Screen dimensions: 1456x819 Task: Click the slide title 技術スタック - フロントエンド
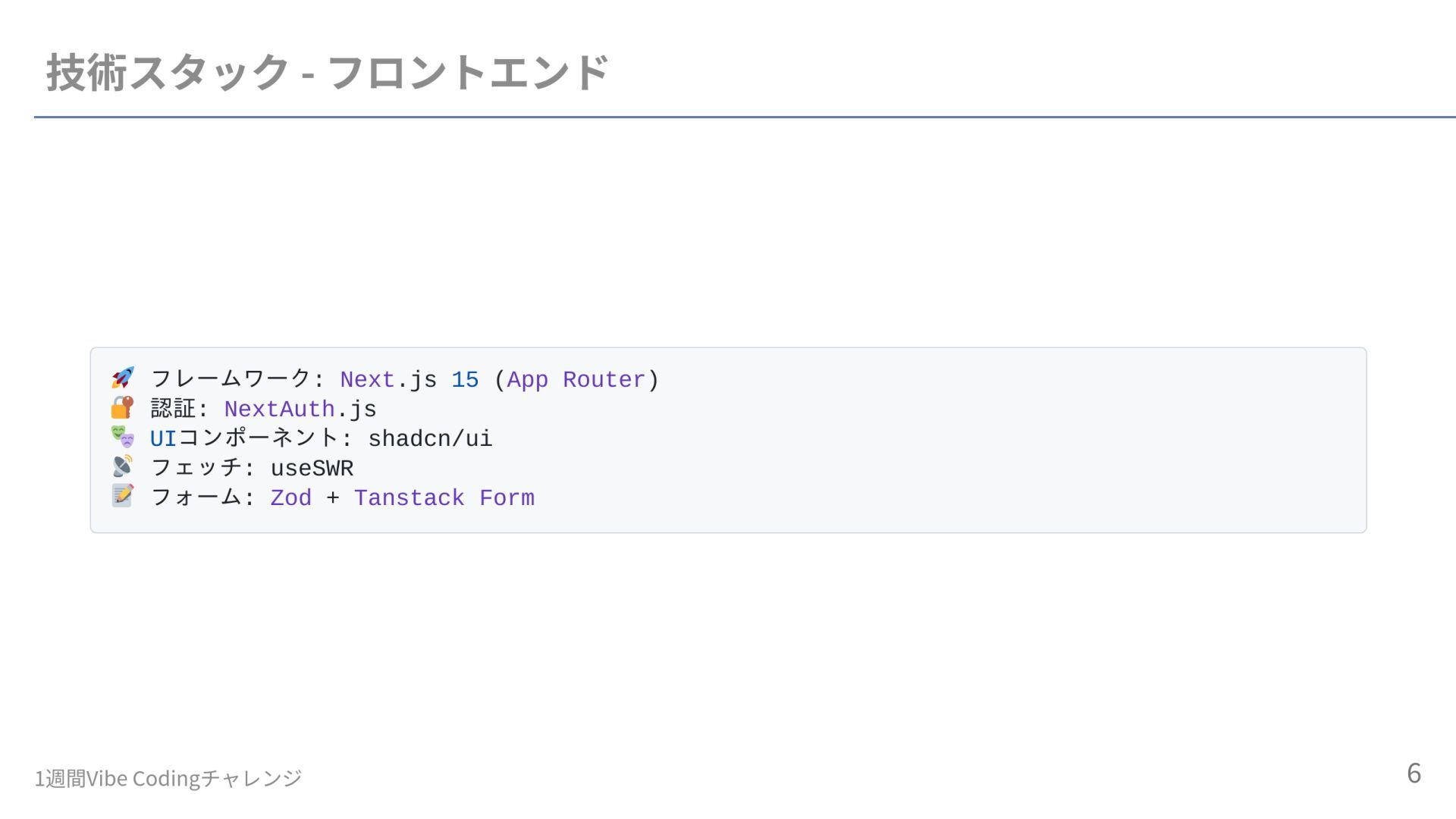click(x=328, y=73)
